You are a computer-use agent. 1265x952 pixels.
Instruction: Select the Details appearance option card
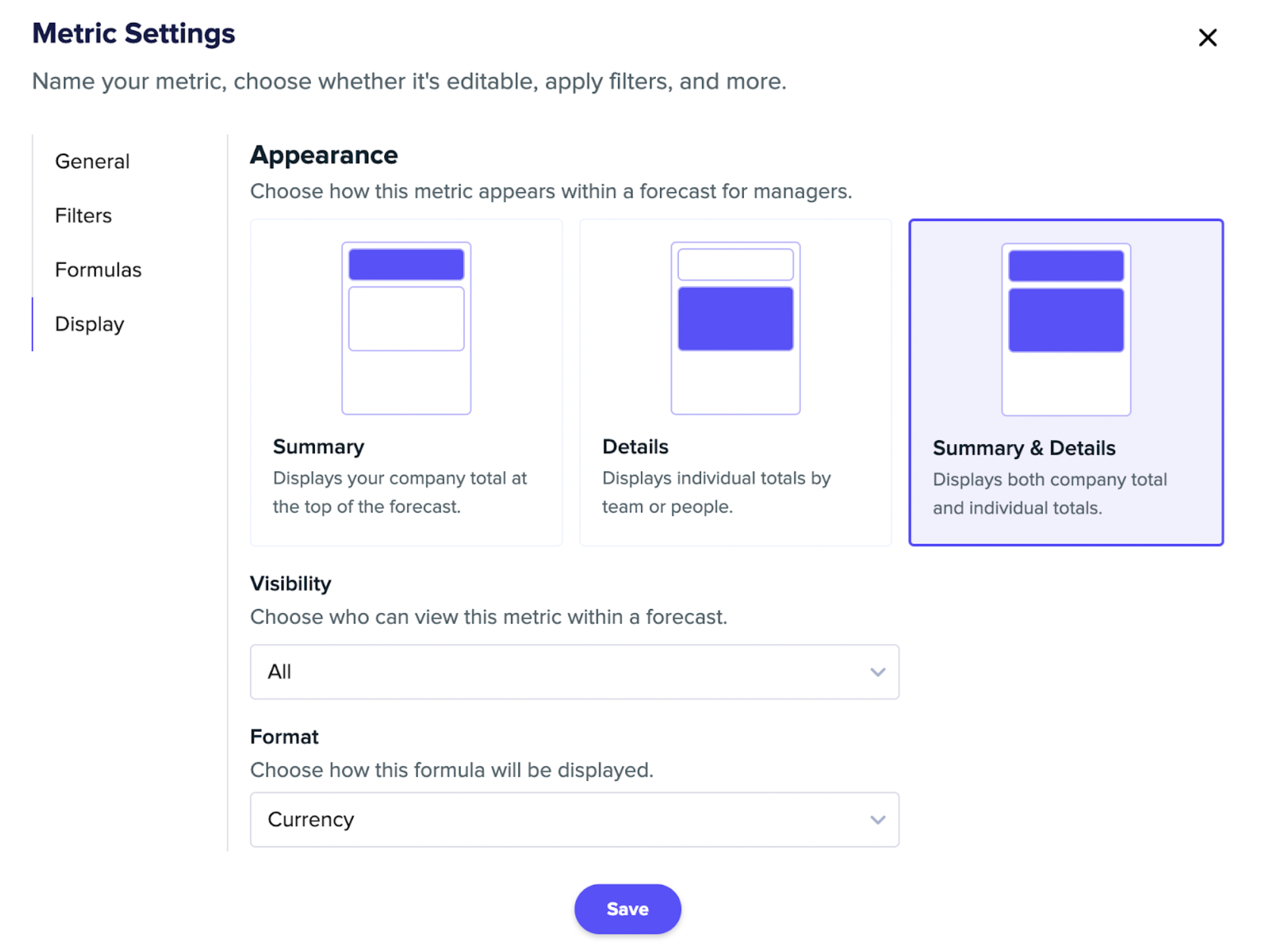point(736,382)
